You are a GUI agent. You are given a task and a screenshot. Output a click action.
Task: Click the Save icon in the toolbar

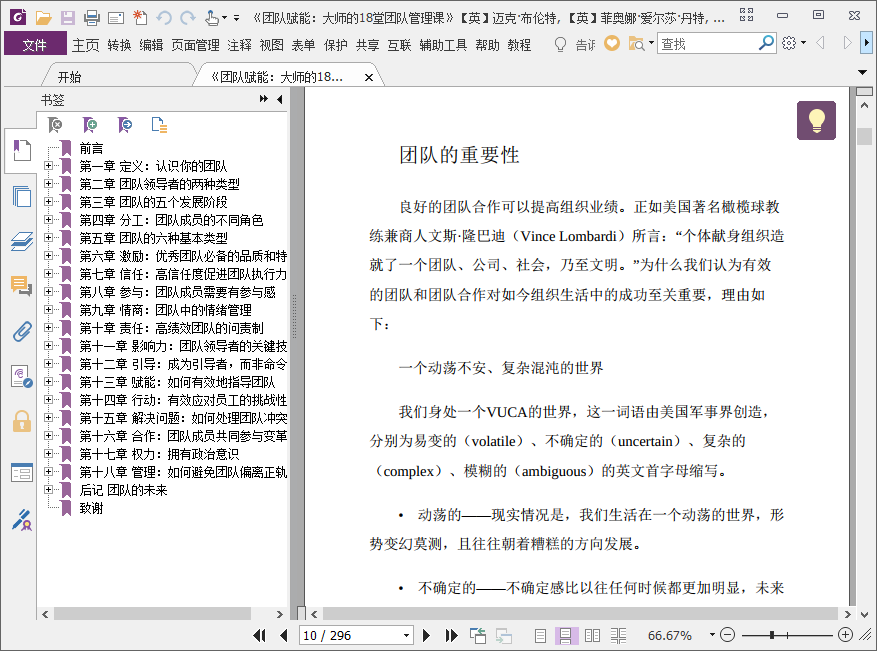[68, 18]
